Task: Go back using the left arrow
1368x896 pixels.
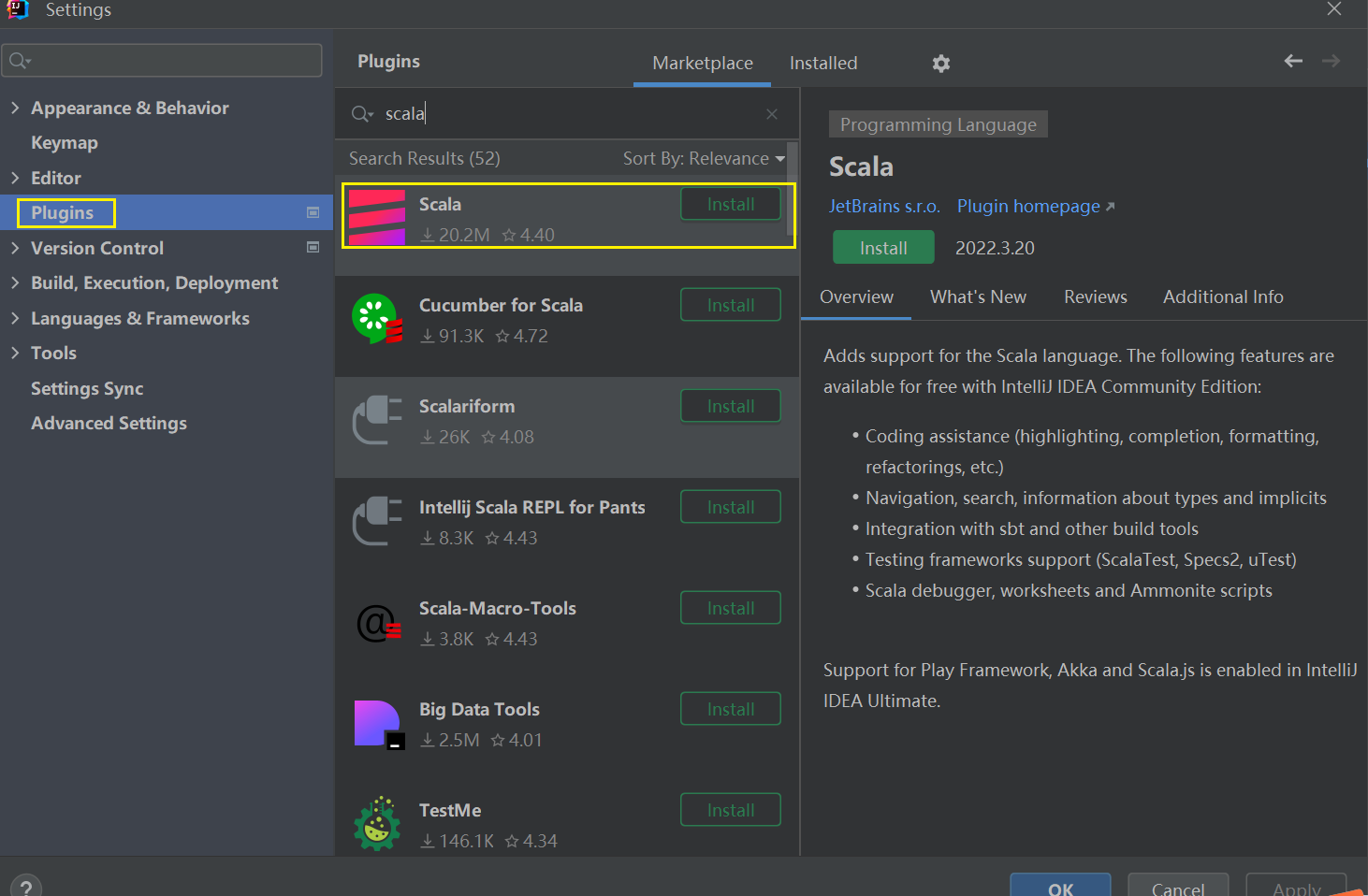Action: tap(1293, 61)
